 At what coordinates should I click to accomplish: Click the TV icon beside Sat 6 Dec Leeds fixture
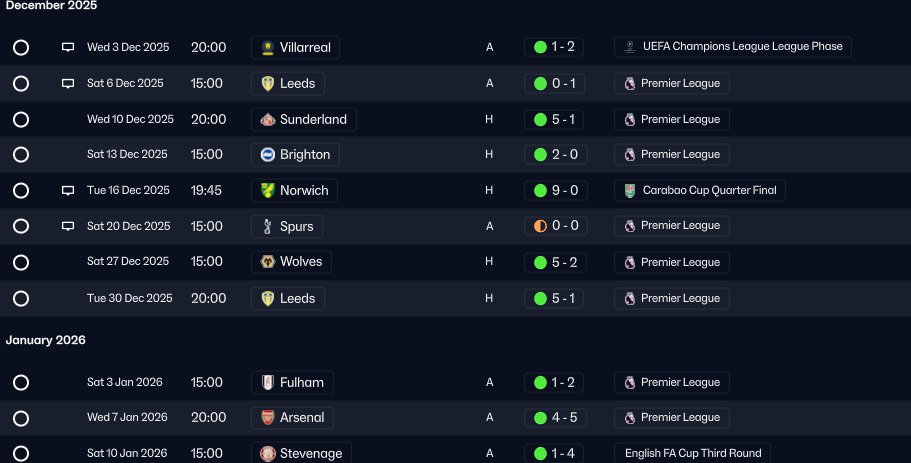68,83
